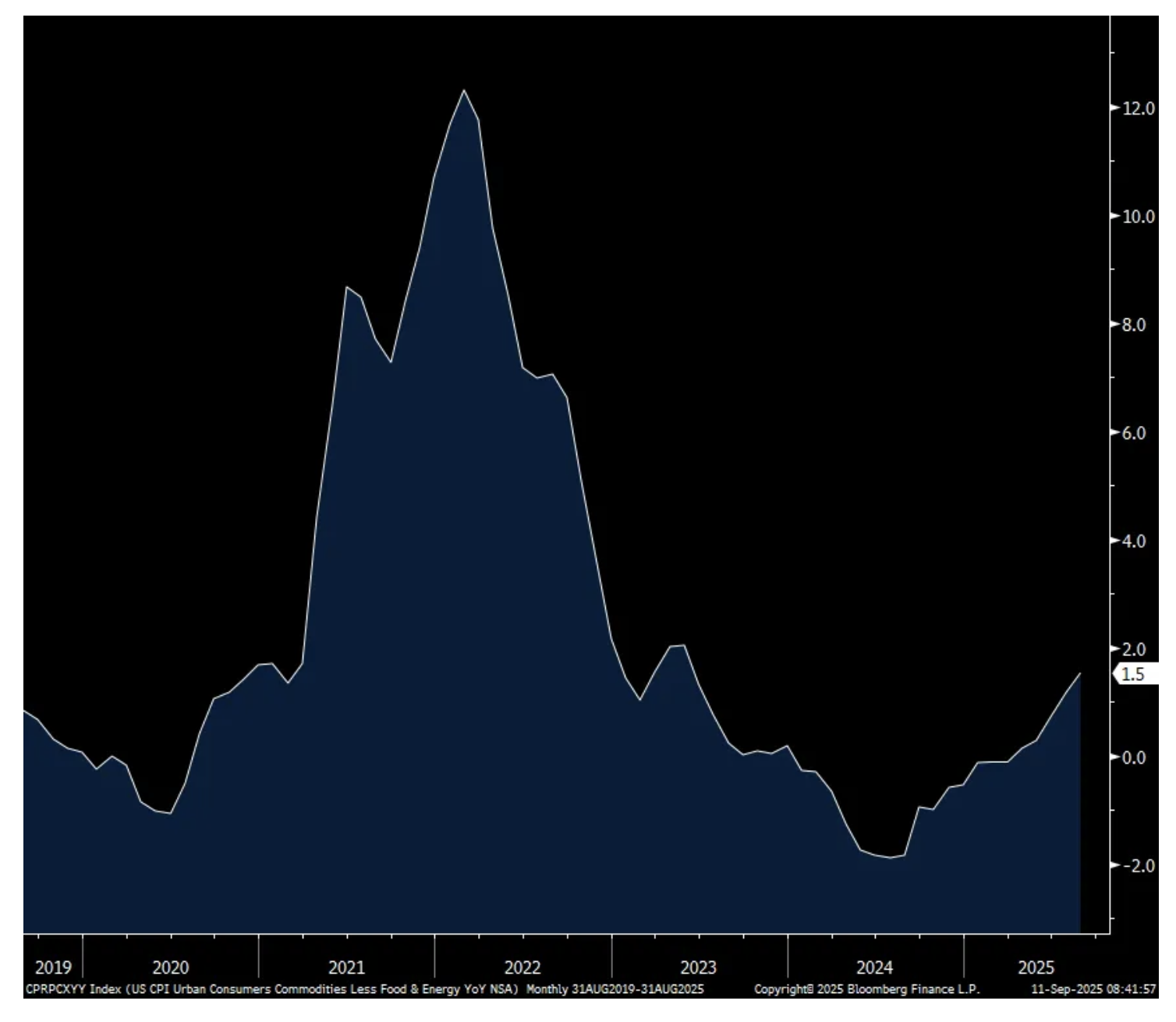
Task: Click the 6.0 y-axis label
Action: (x=1141, y=433)
